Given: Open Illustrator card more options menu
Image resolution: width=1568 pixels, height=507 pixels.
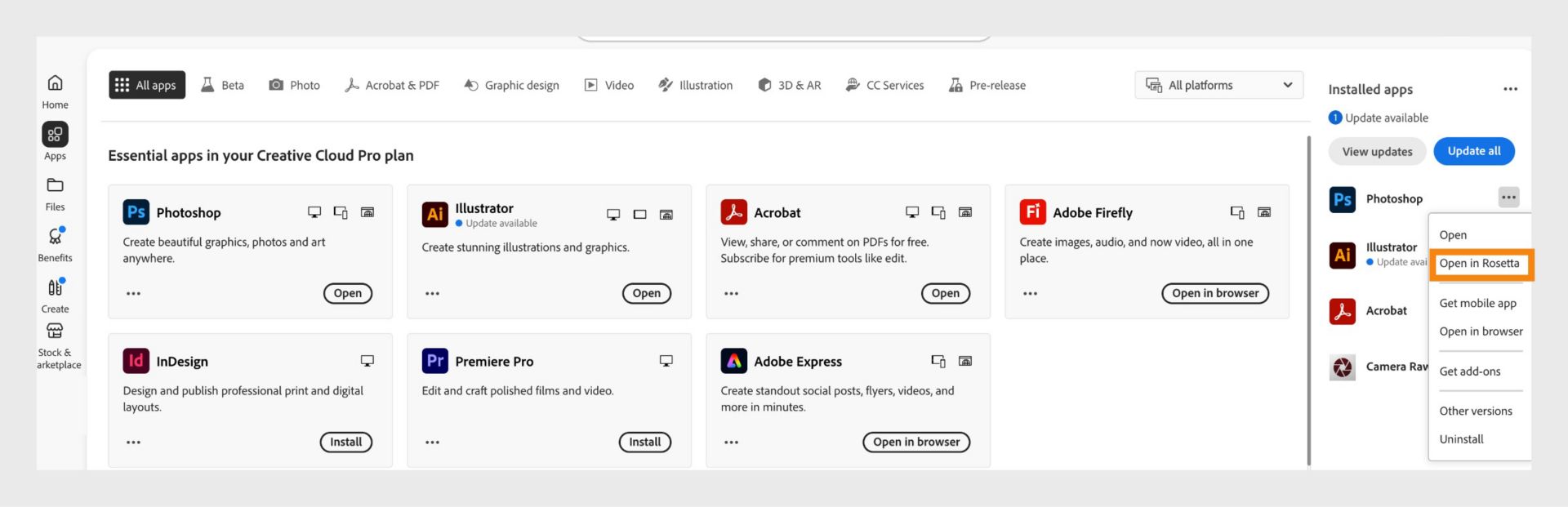Looking at the screenshot, I should [432, 293].
